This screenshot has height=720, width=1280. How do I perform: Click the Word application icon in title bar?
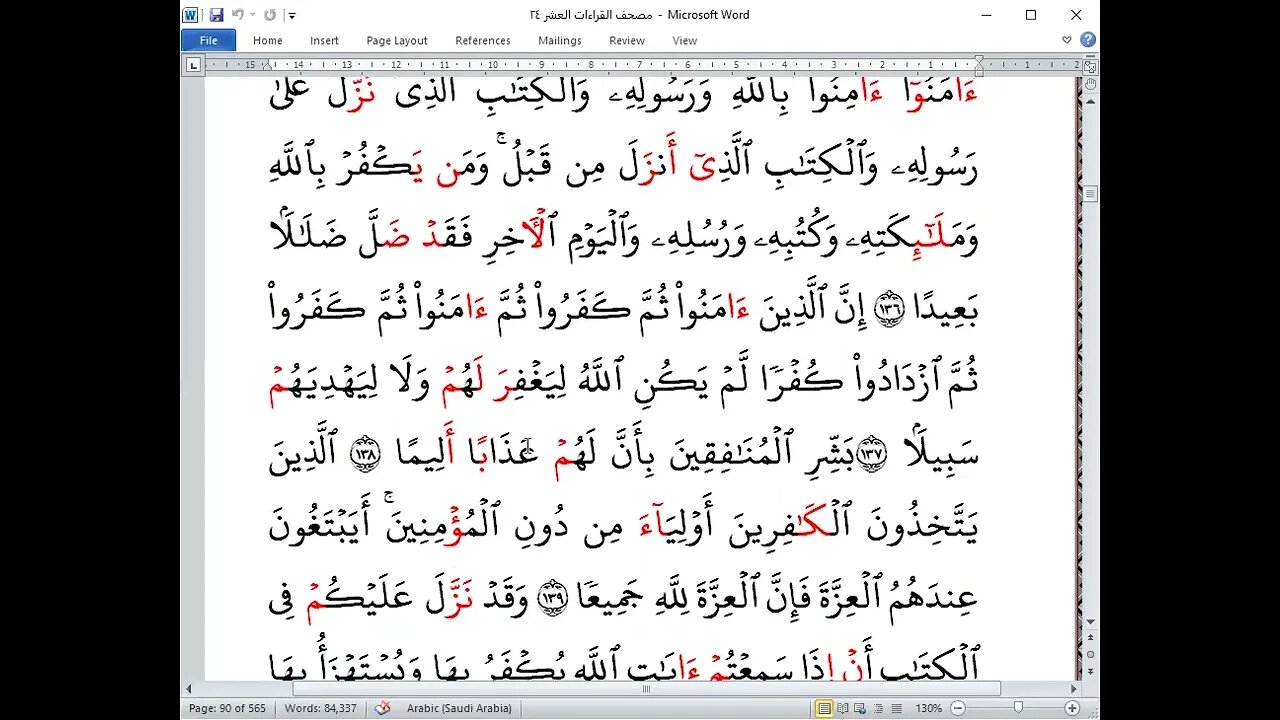tap(191, 15)
